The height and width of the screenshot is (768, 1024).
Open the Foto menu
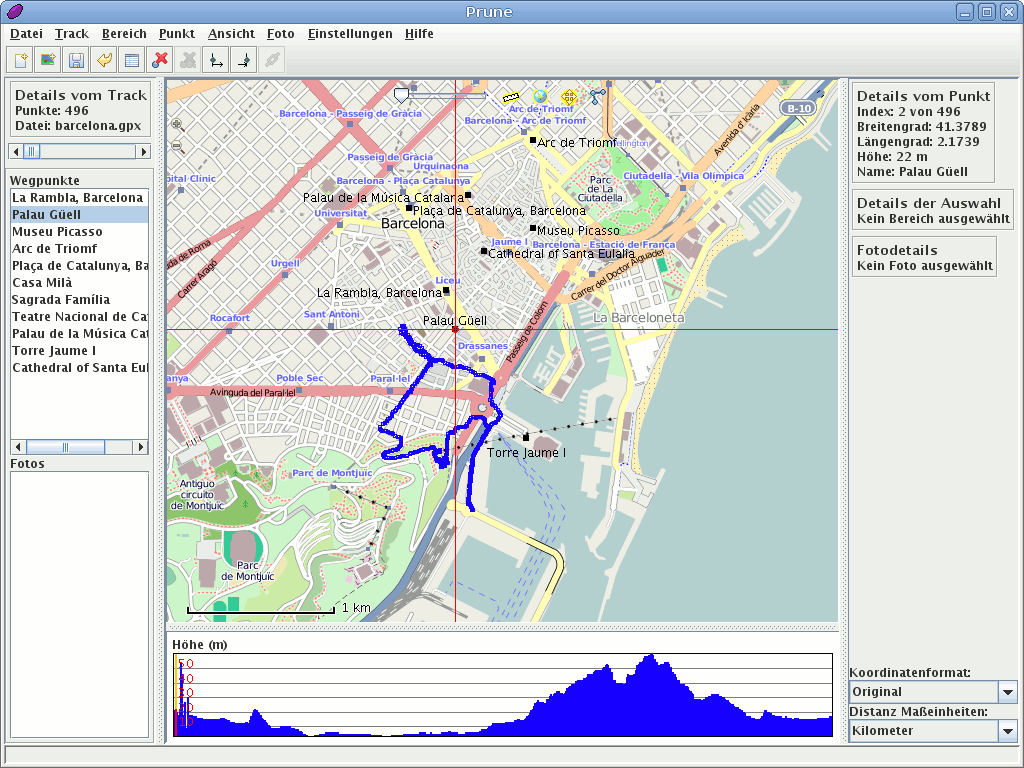click(x=280, y=34)
